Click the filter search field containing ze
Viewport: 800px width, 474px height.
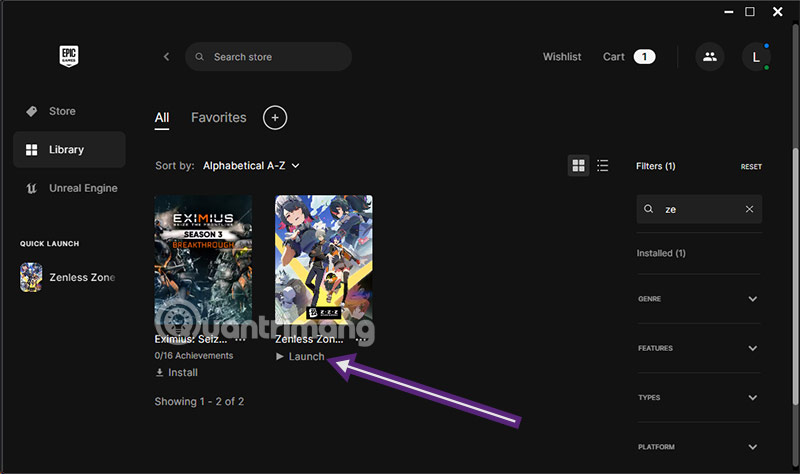pyautogui.click(x=699, y=209)
